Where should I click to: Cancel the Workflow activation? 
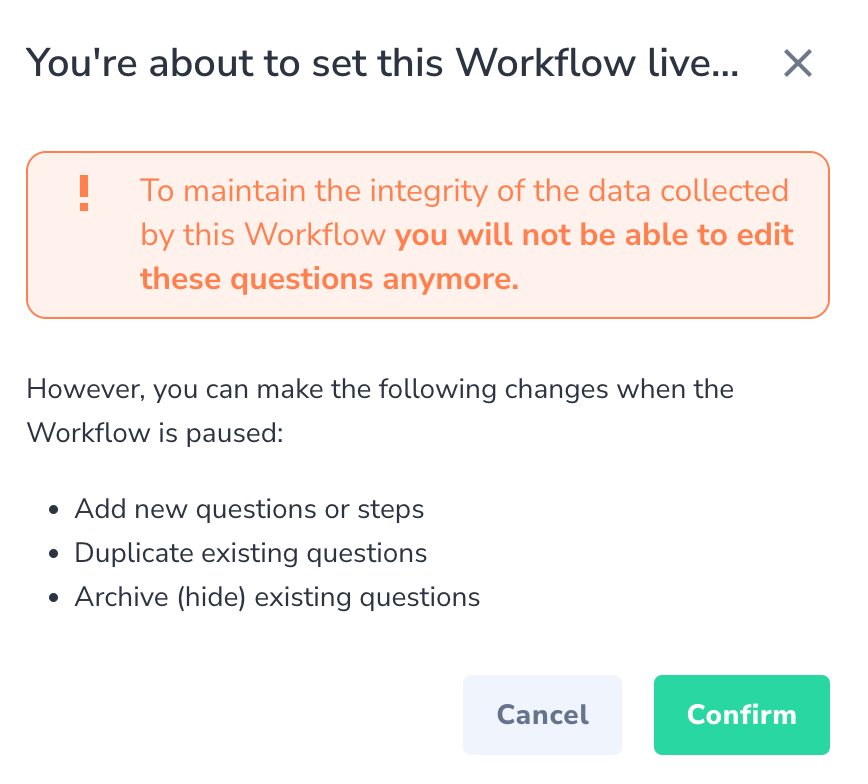pyautogui.click(x=542, y=715)
